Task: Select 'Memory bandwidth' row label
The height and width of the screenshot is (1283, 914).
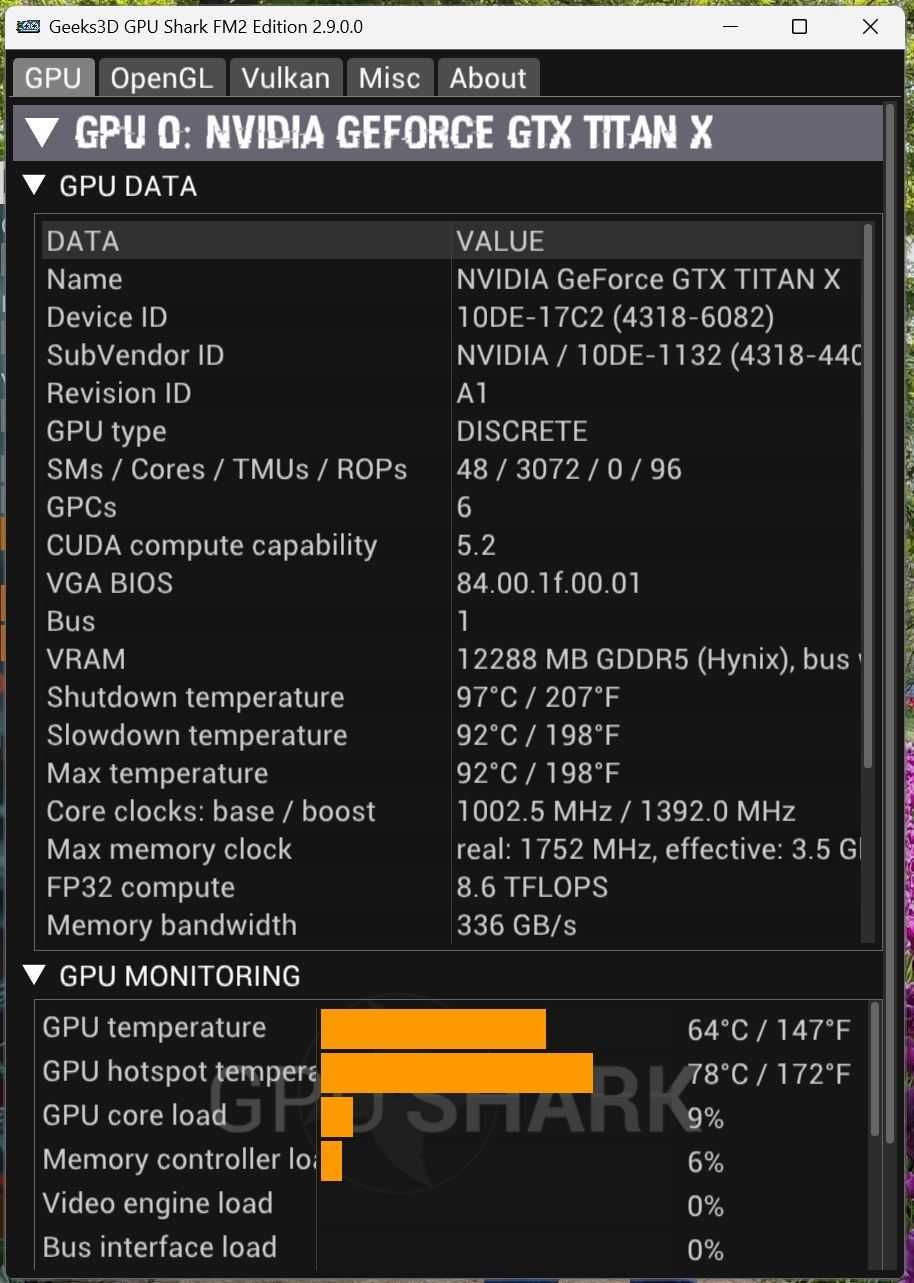Action: pos(171,925)
